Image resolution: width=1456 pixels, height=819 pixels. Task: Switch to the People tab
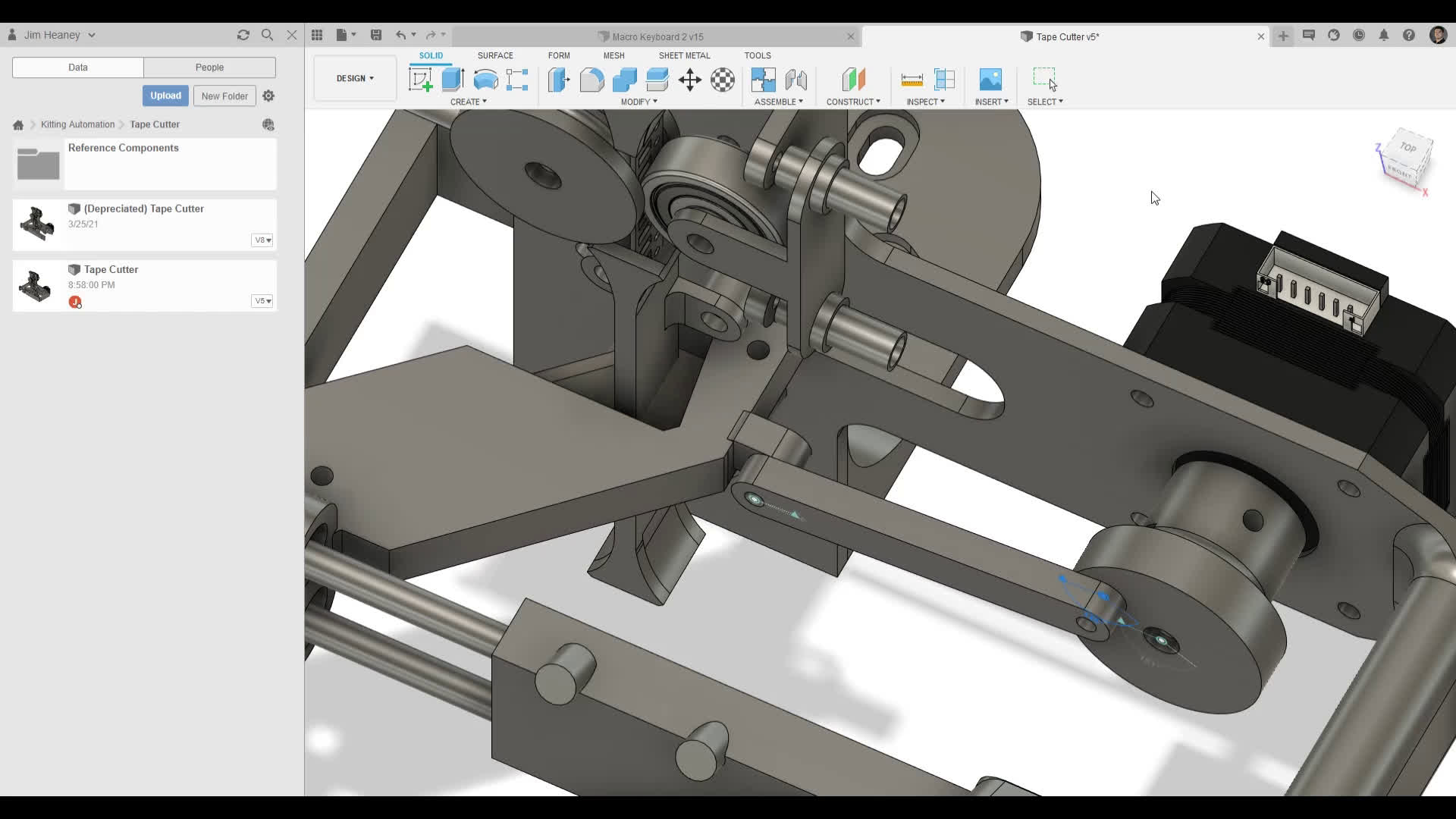(x=210, y=67)
